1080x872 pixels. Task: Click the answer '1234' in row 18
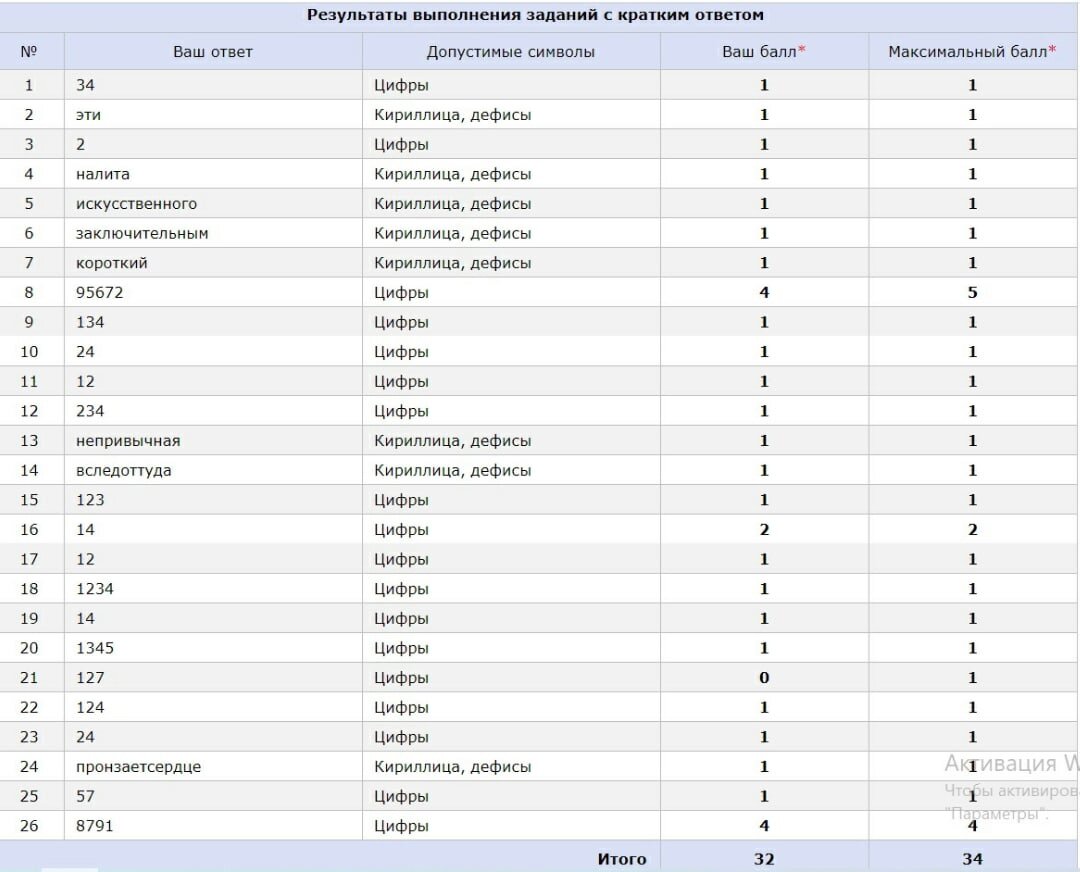pos(95,589)
